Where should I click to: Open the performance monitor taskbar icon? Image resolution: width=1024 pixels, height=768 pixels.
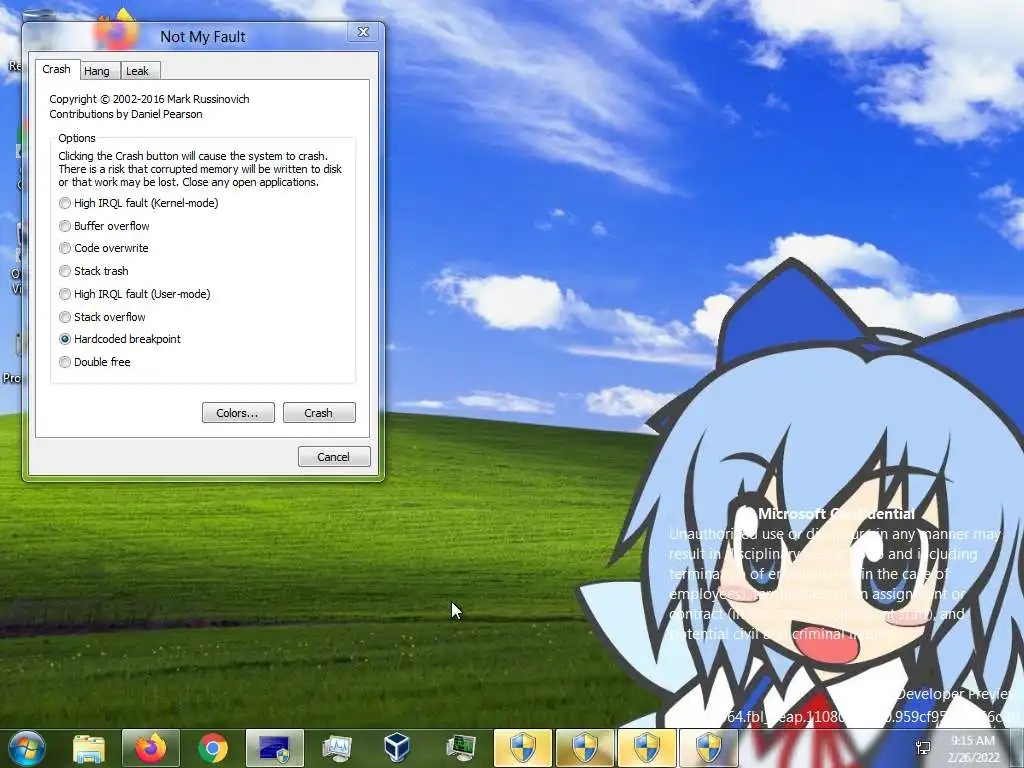pos(337,748)
